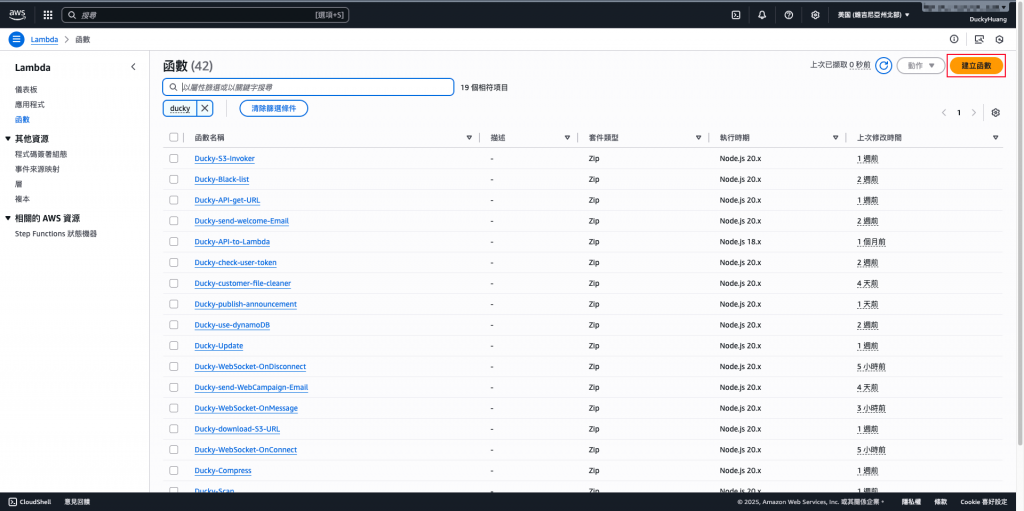The image size is (1024, 511).
Task: Open Step Functions 狀態機器 sidebar item
Action: [56, 233]
